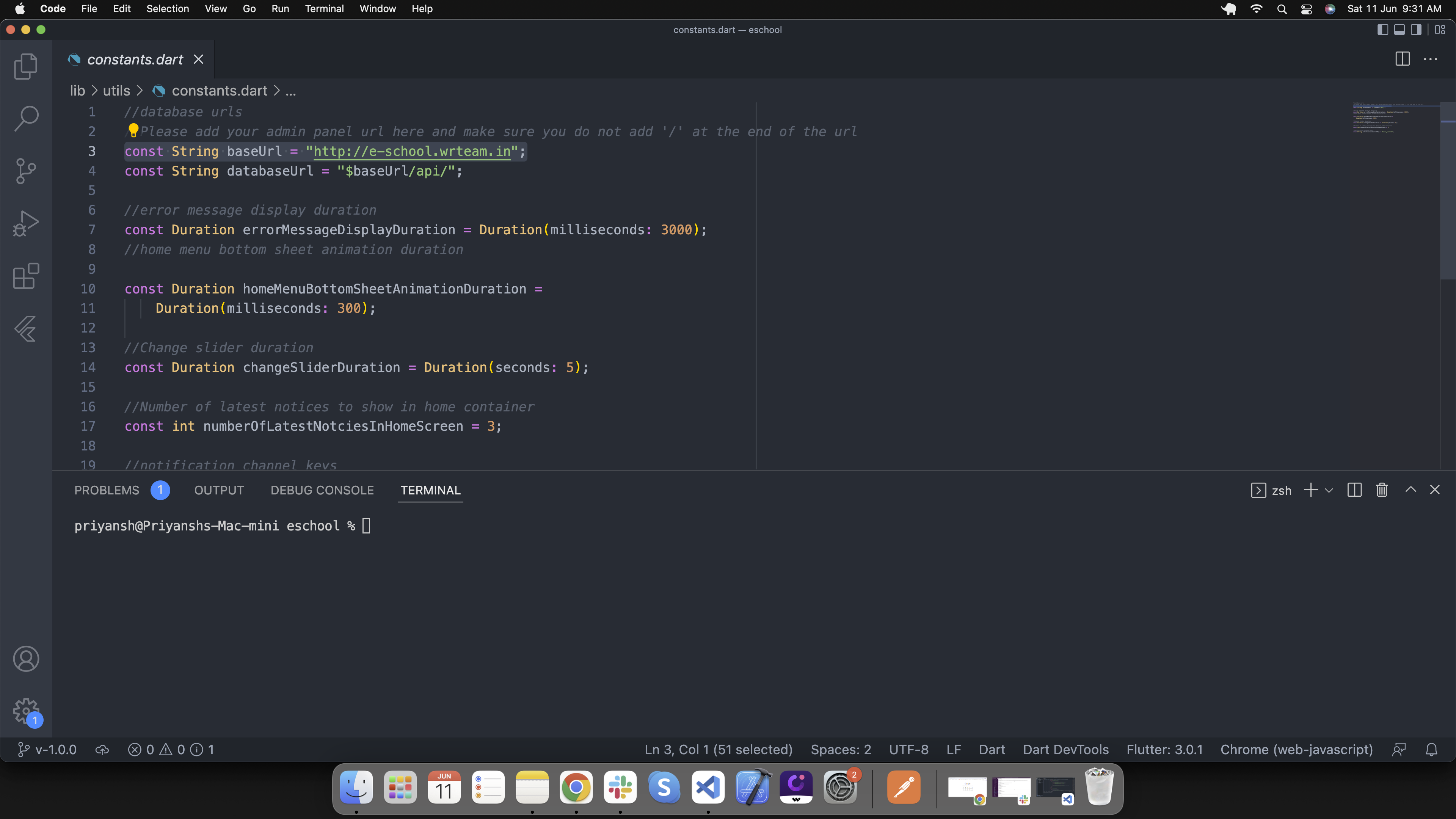Open Source Control view
Screen dimensions: 1456x819
click(26, 171)
